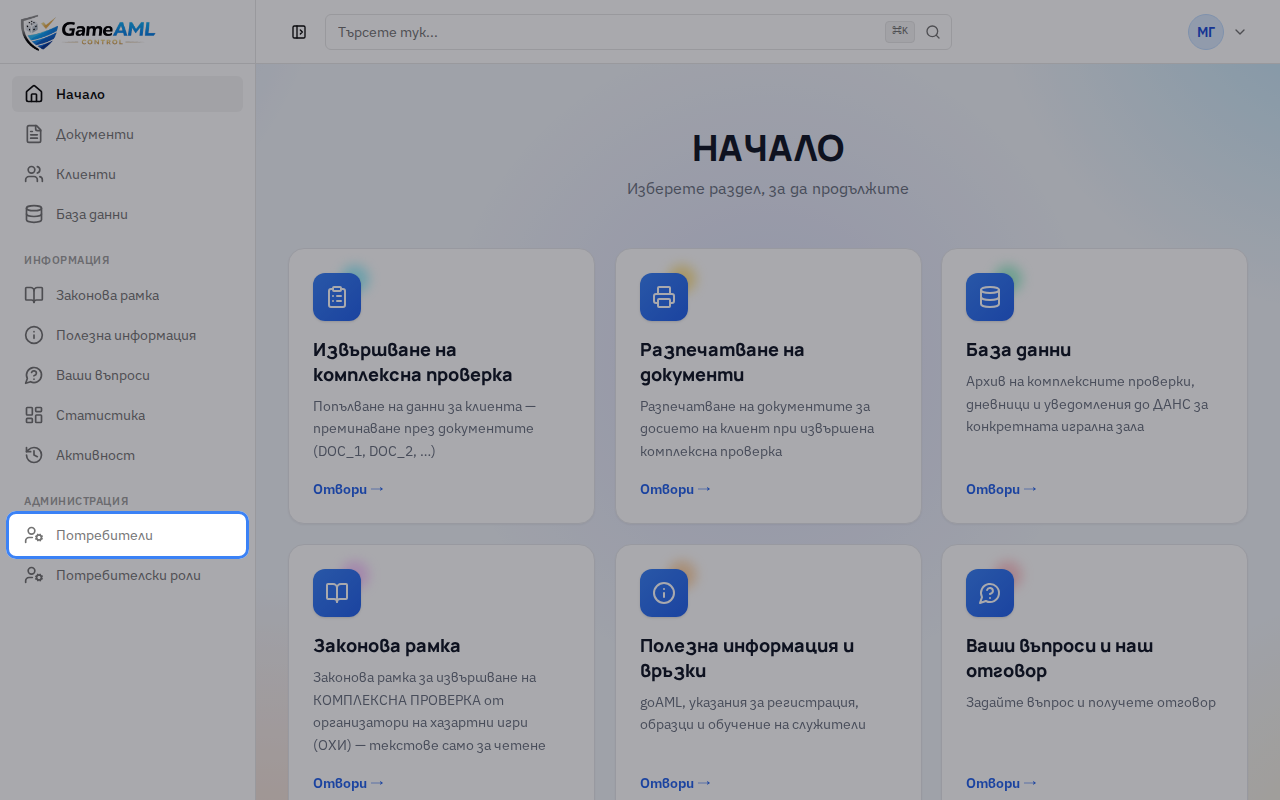Open Статистика in the sidebar
Screen dimensions: 1280x800
pos(128,415)
